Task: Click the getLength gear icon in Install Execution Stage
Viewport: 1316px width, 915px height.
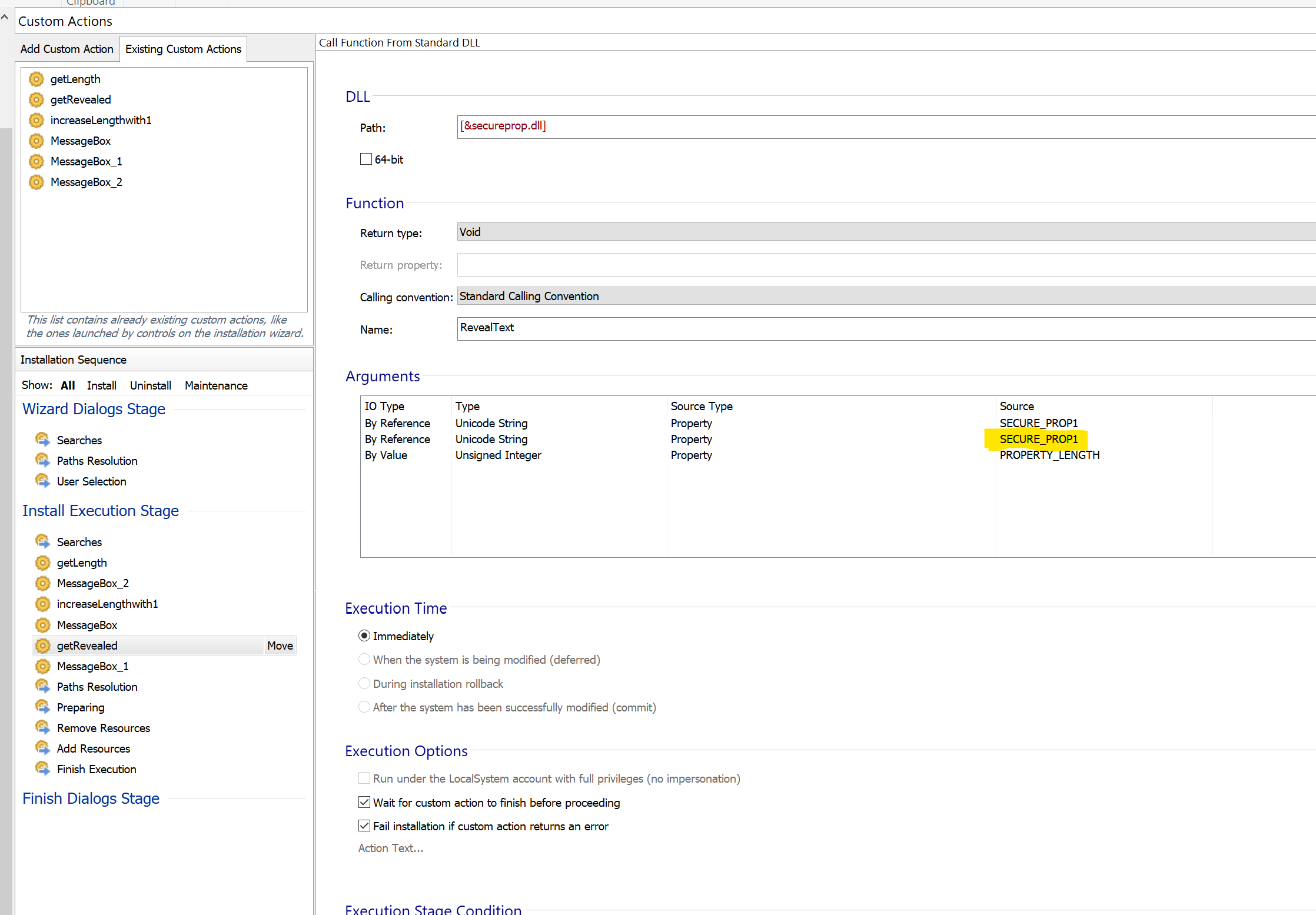Action: click(42, 563)
